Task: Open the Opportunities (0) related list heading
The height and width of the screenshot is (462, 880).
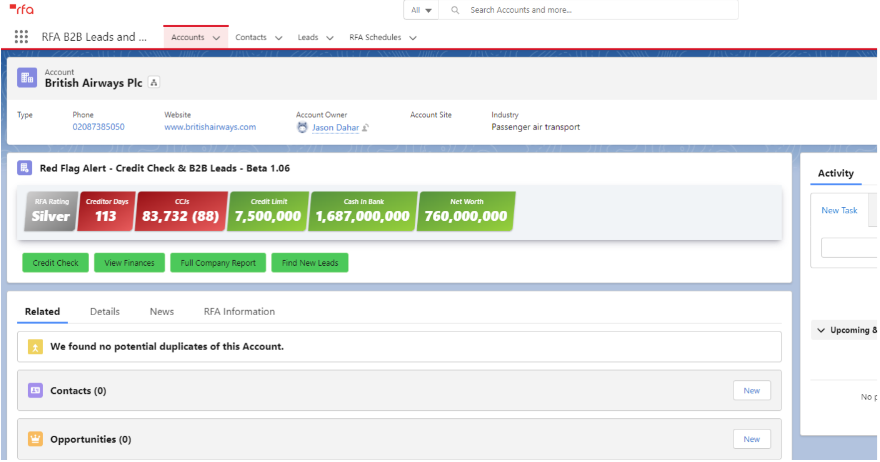Action: click(x=90, y=440)
